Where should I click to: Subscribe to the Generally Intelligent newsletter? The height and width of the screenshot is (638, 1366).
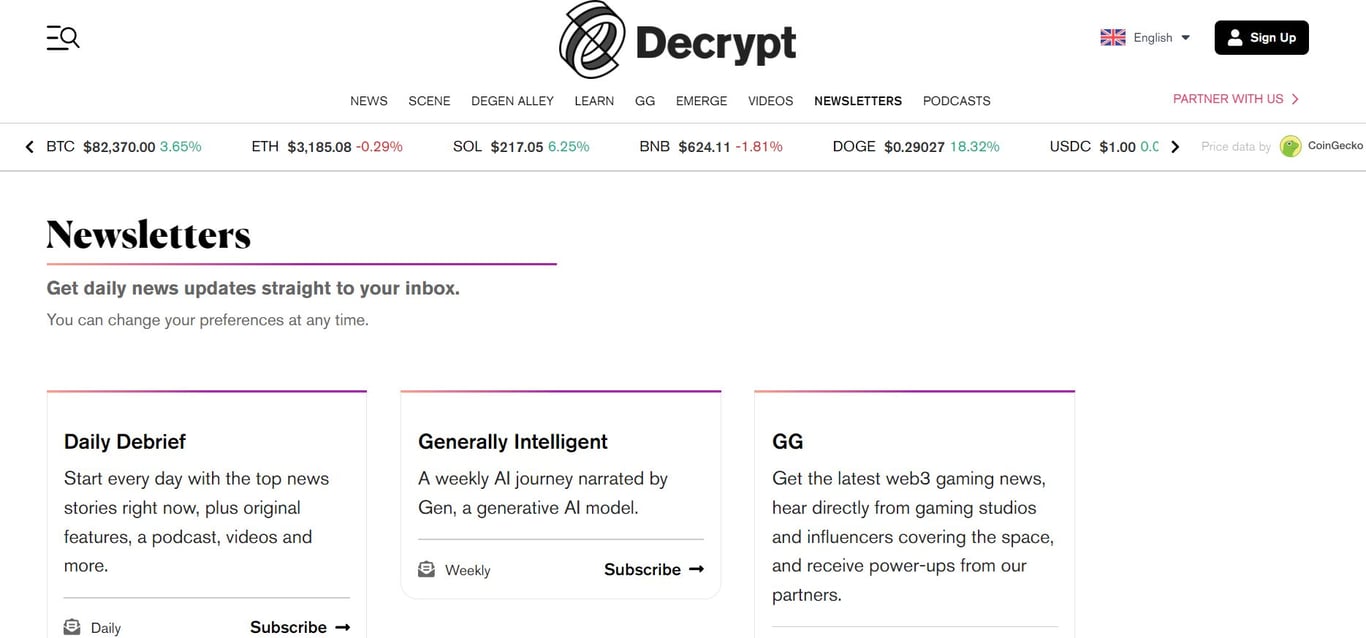(x=642, y=569)
